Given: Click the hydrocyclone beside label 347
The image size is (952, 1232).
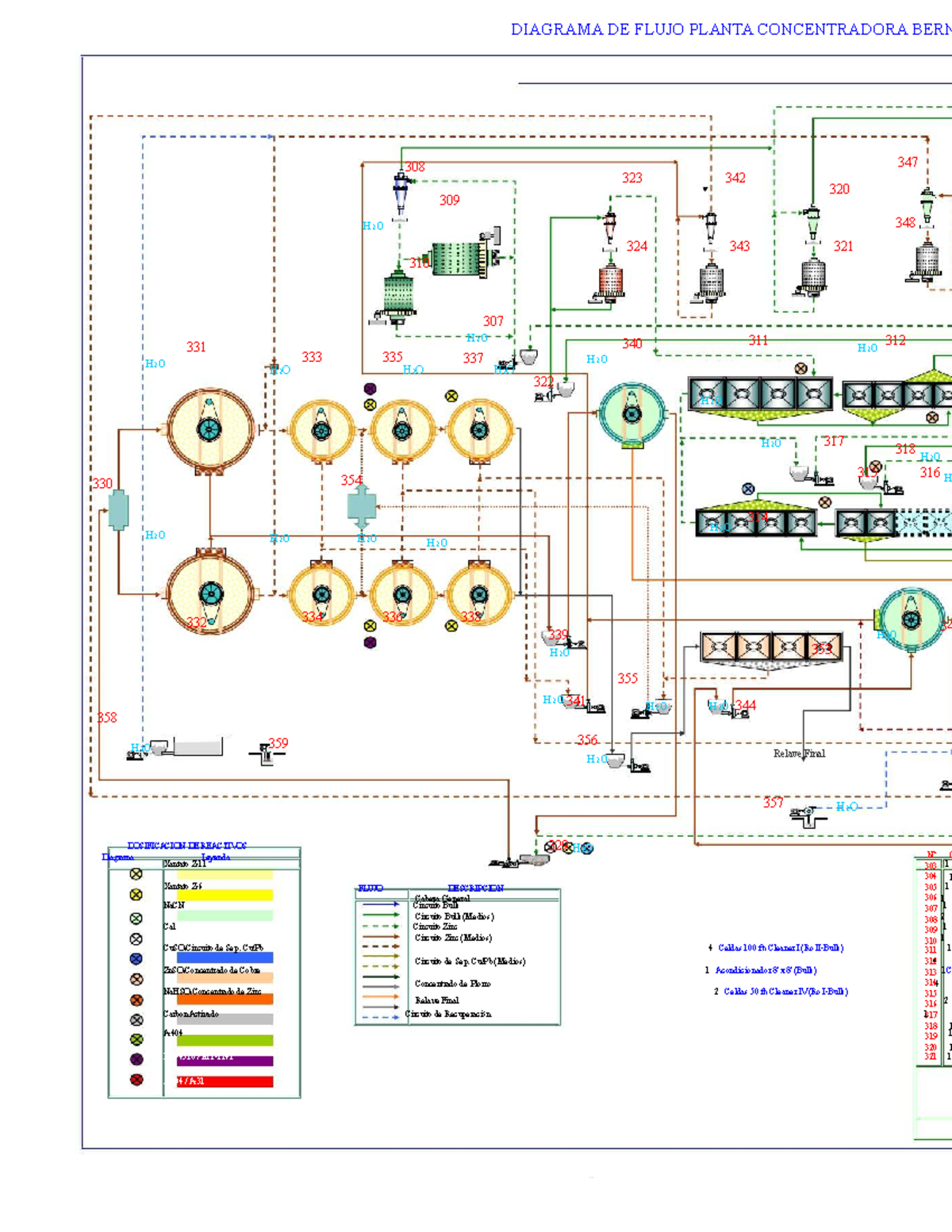Looking at the screenshot, I should point(927,206).
